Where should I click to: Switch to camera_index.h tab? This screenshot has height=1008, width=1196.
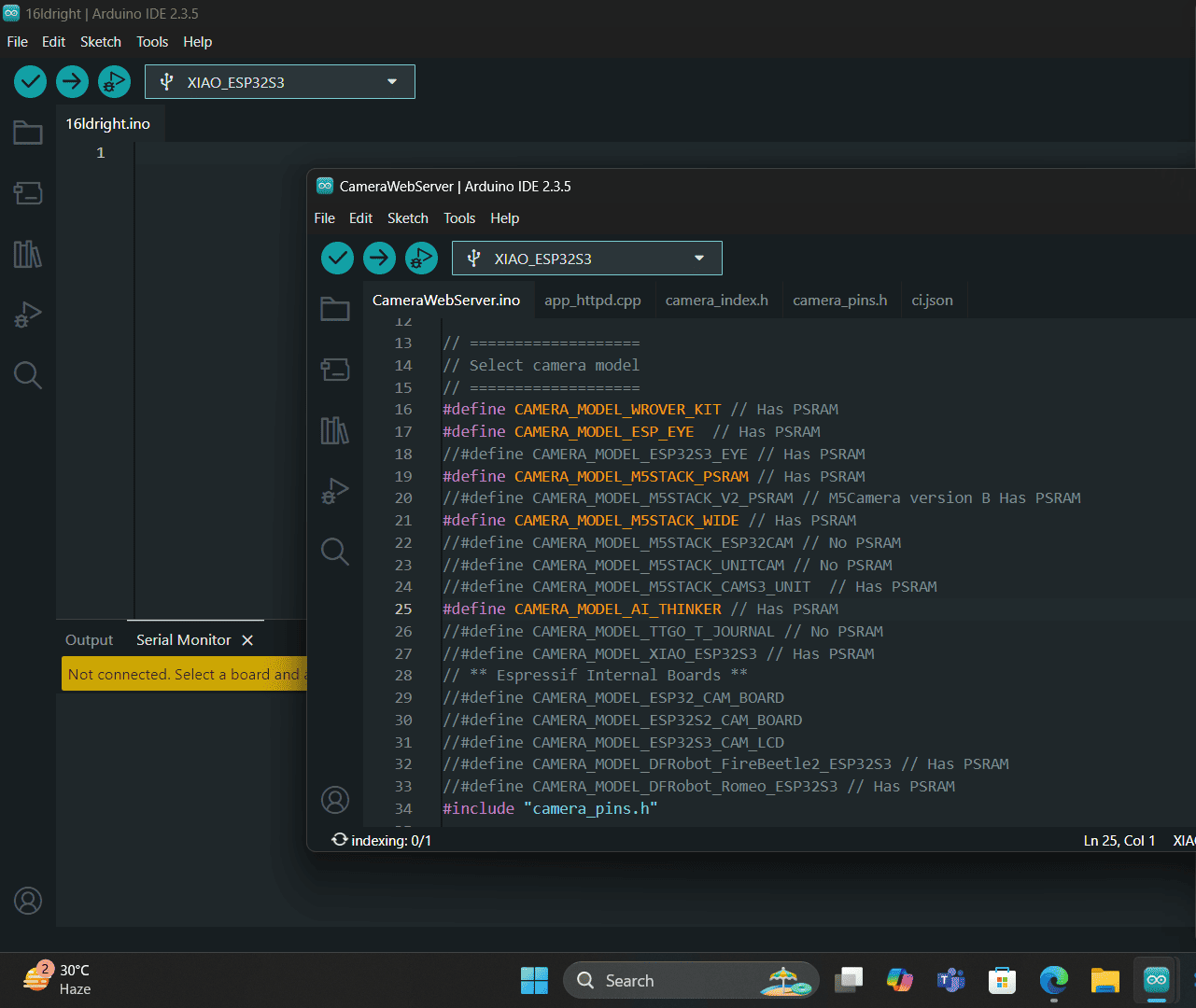point(717,301)
